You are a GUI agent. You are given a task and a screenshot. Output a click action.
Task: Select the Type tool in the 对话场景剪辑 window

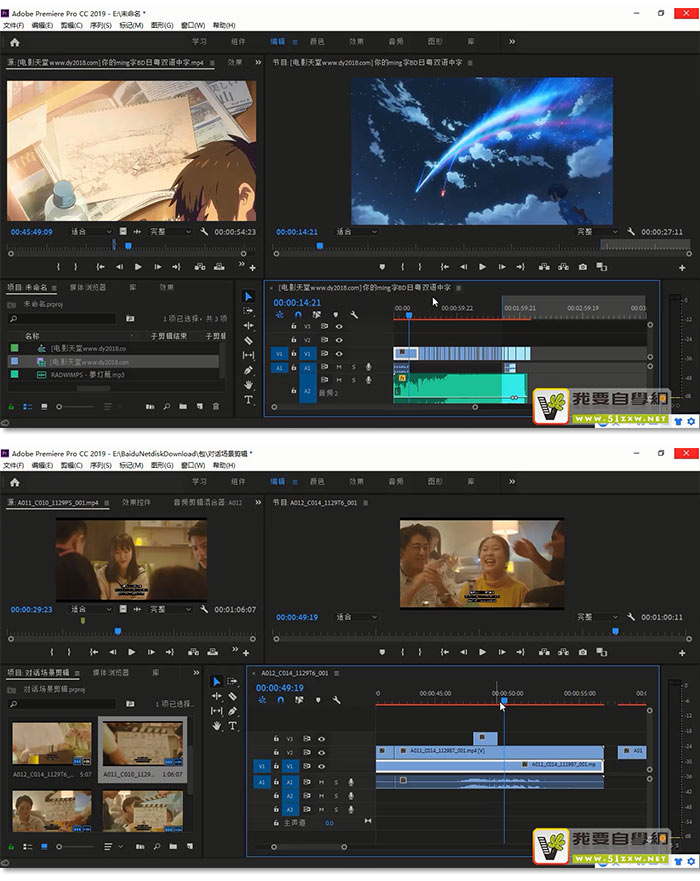233,726
